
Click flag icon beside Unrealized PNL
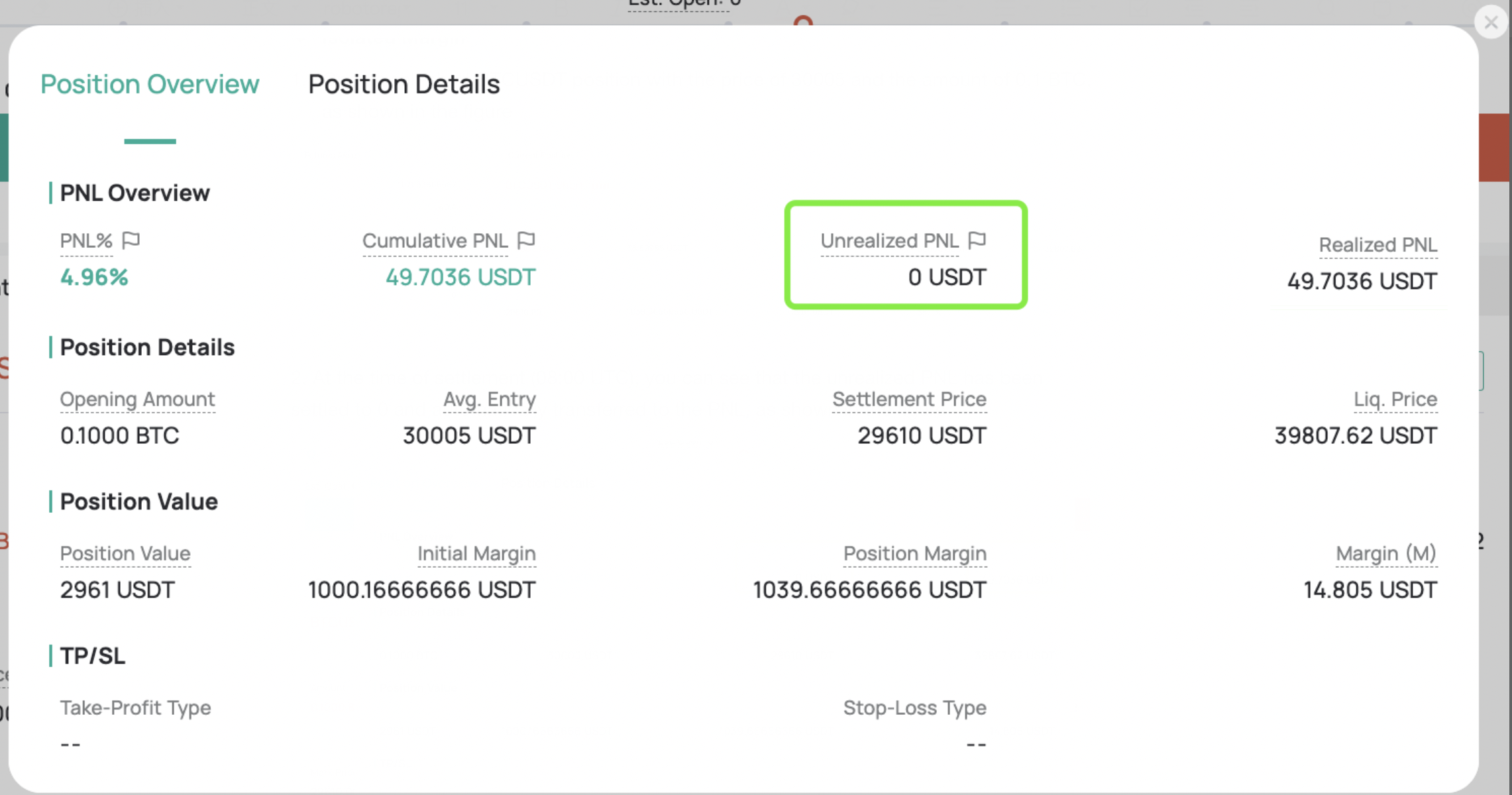click(x=977, y=240)
